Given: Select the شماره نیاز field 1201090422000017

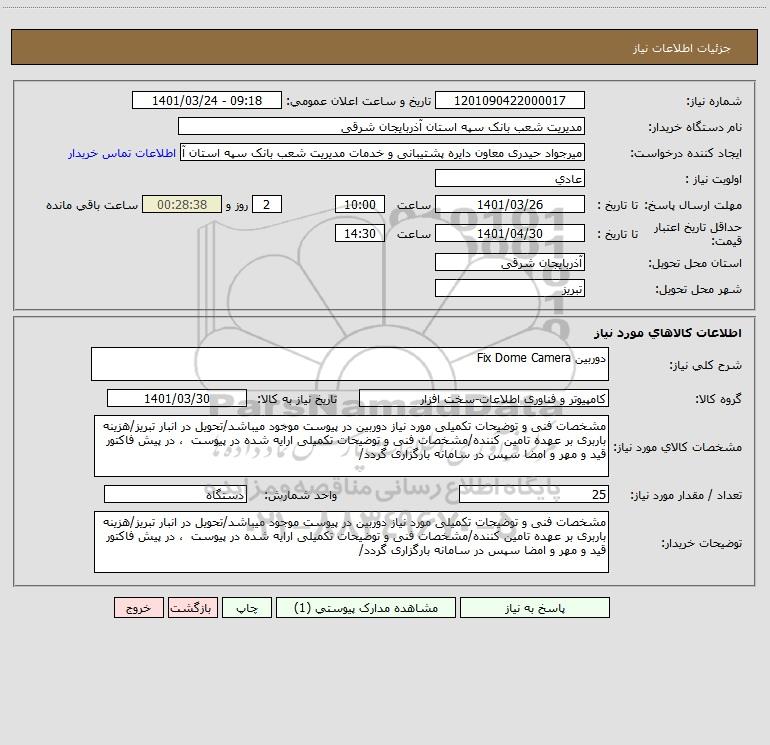Looking at the screenshot, I should point(510,100).
